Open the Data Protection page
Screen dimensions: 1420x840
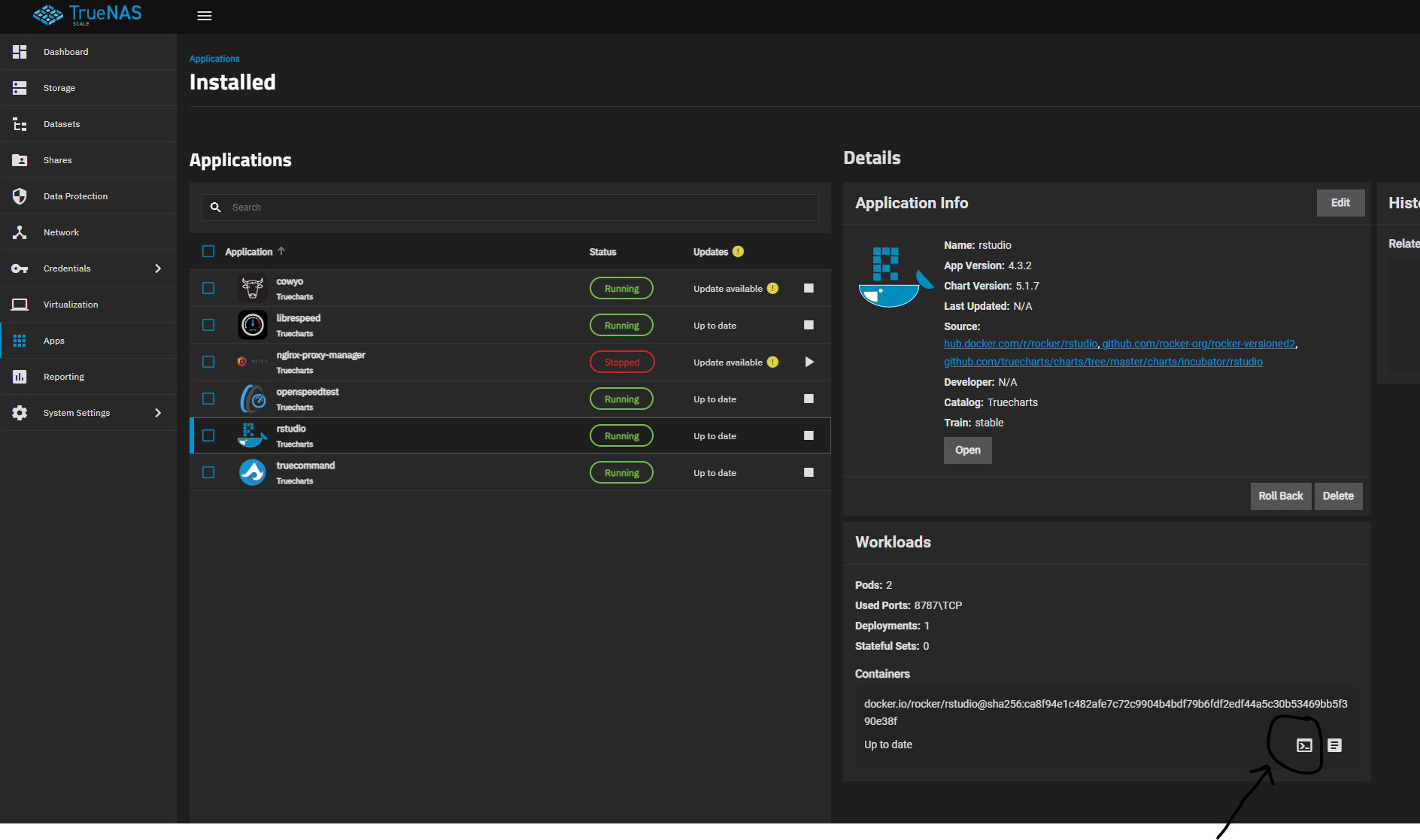[x=89, y=196]
